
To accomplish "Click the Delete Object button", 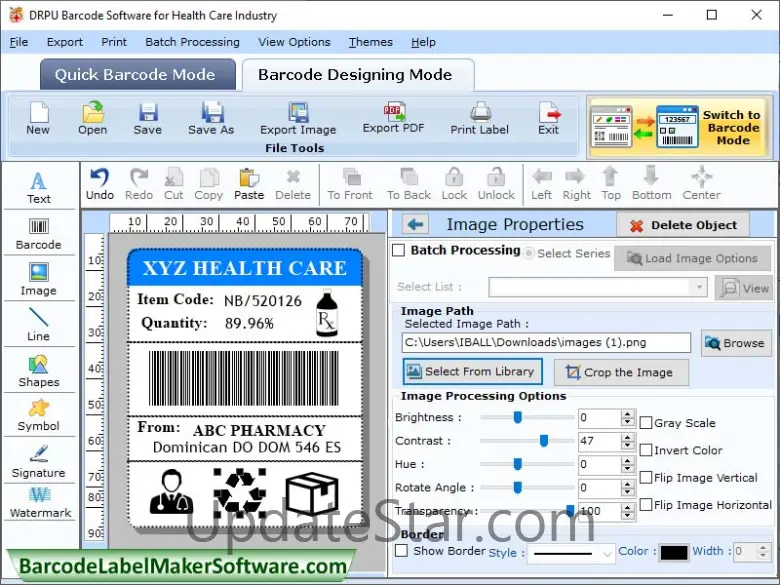I will [x=683, y=225].
